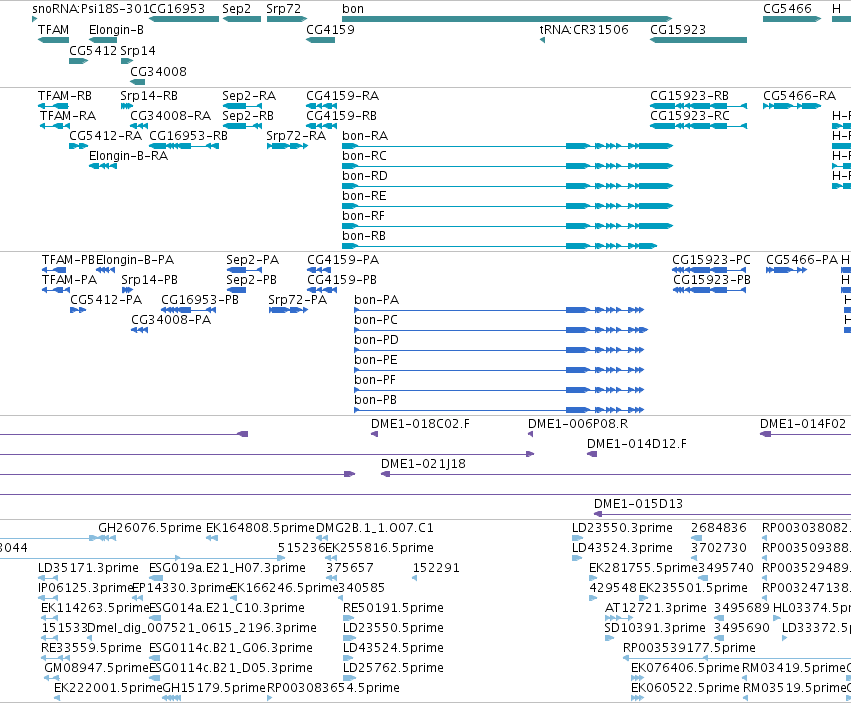Click the Sep2-PA protein label

252,260
